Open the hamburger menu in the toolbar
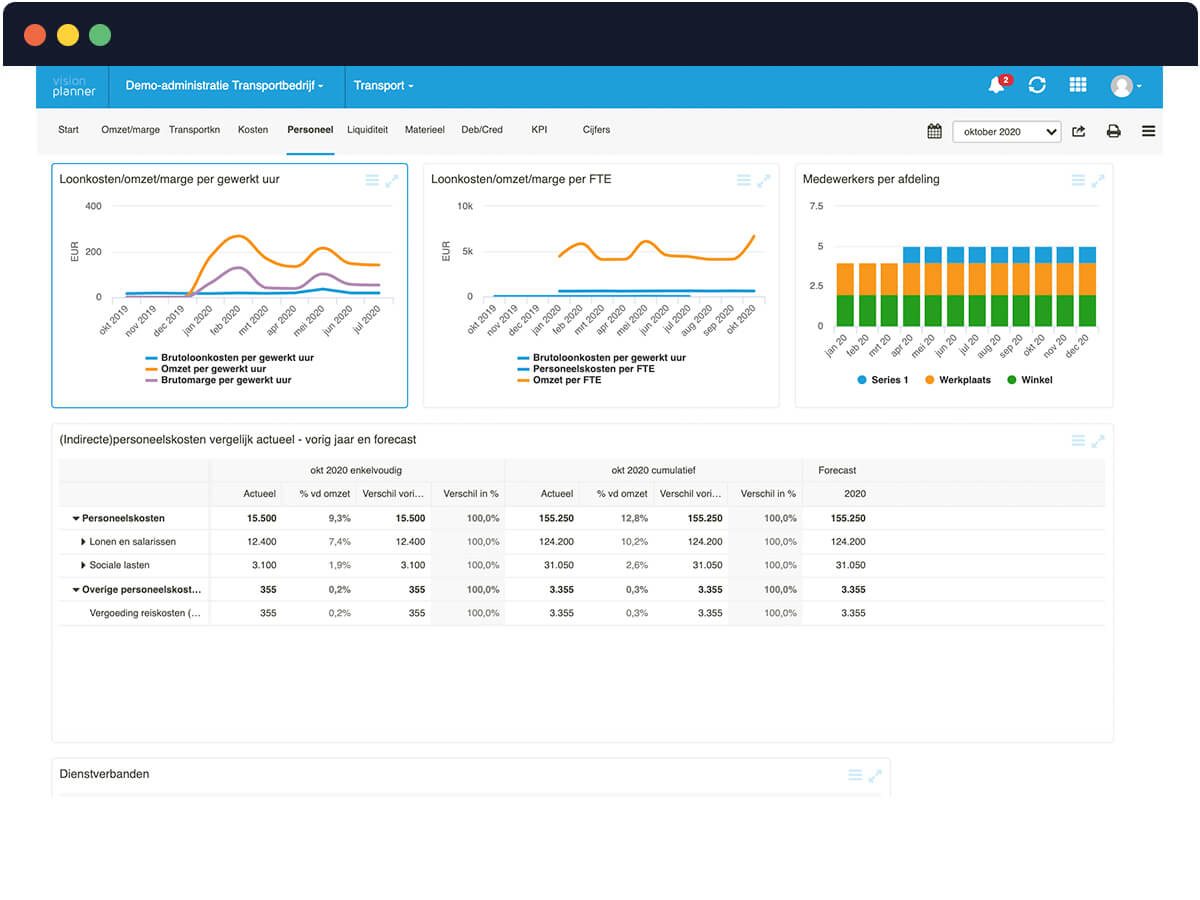Viewport: 1200px width, 900px height. pyautogui.click(x=1148, y=131)
